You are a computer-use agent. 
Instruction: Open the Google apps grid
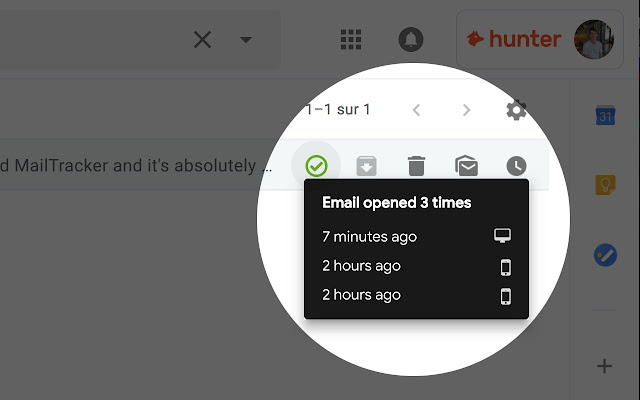(351, 40)
